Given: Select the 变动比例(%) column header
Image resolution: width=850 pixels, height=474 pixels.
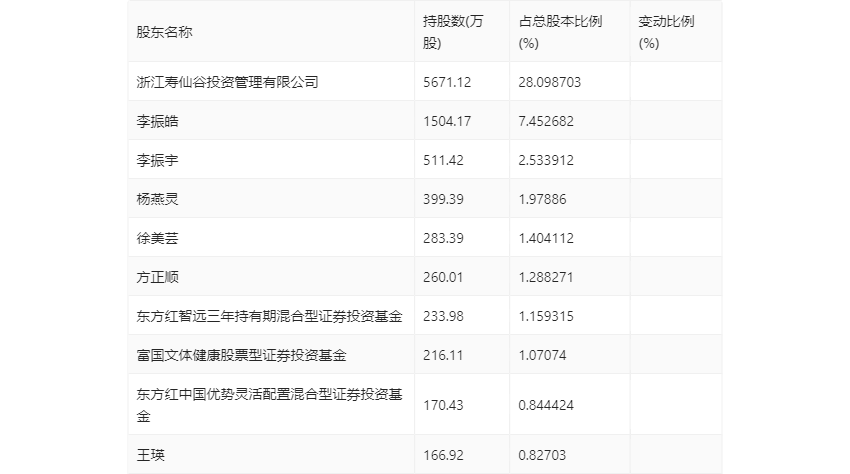Looking at the screenshot, I should pos(666,32).
